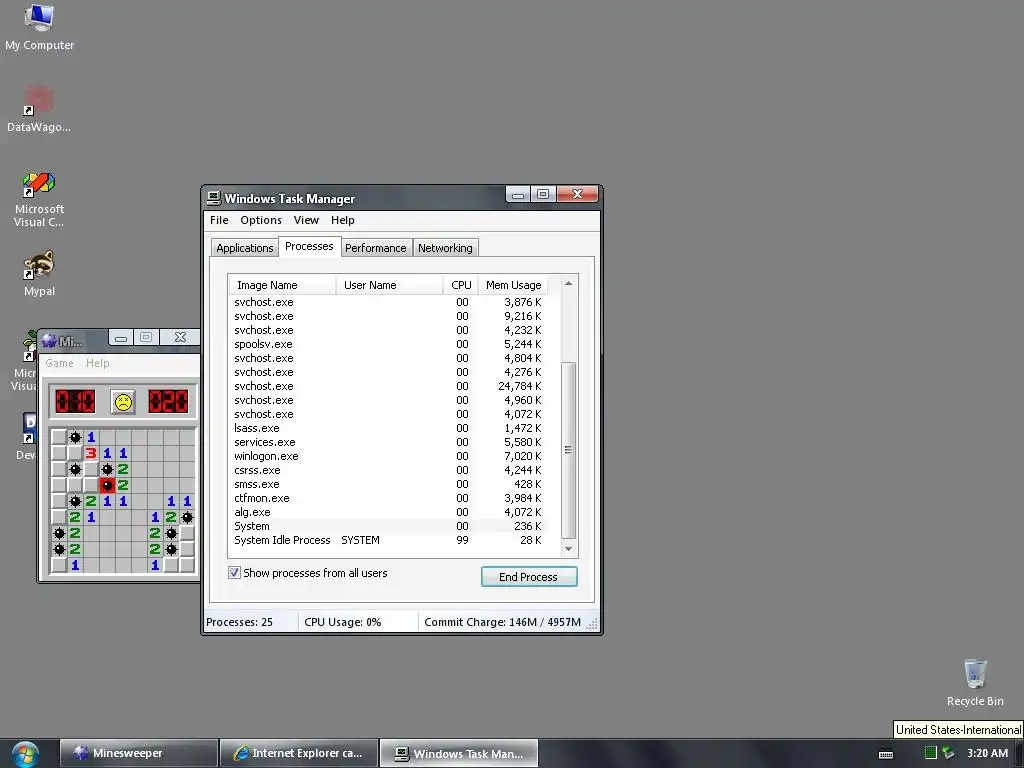1024x768 pixels.
Task: Select the csrss.exe process
Action: [388, 470]
